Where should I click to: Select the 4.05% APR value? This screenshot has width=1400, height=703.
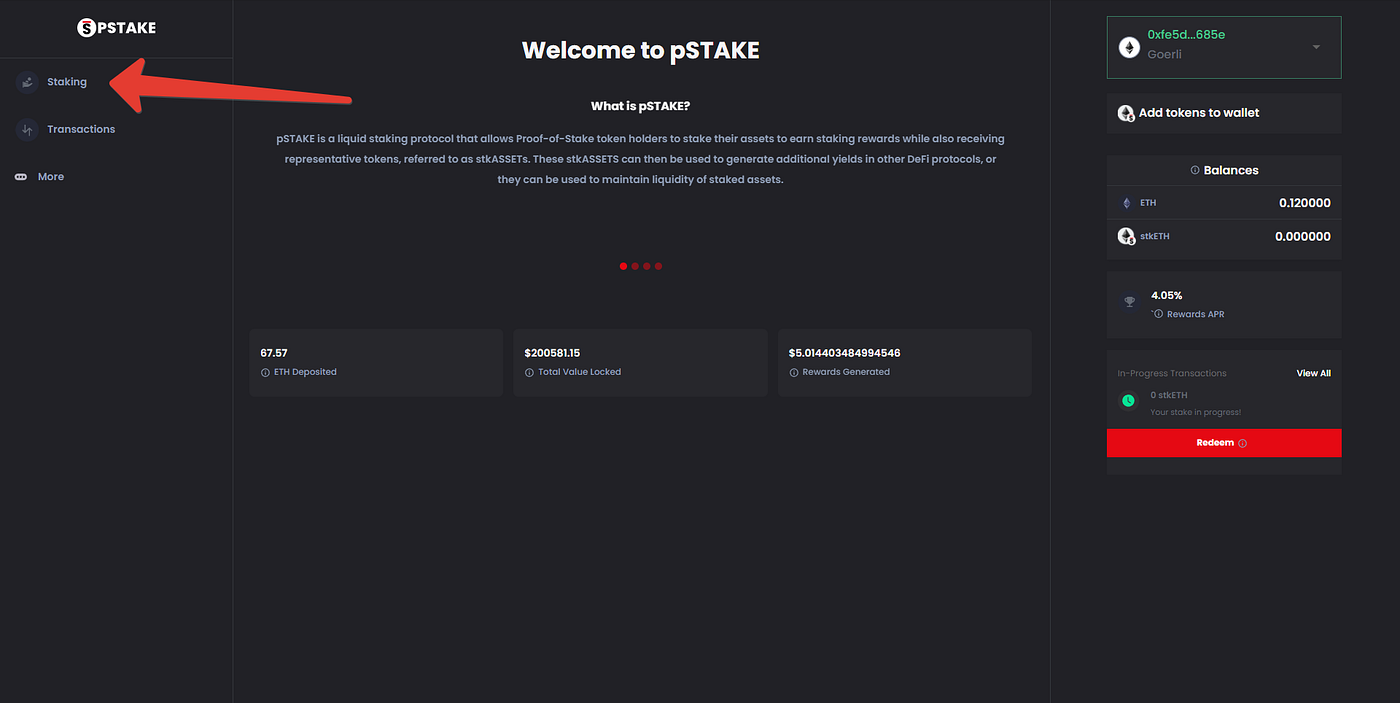[x=1166, y=296]
